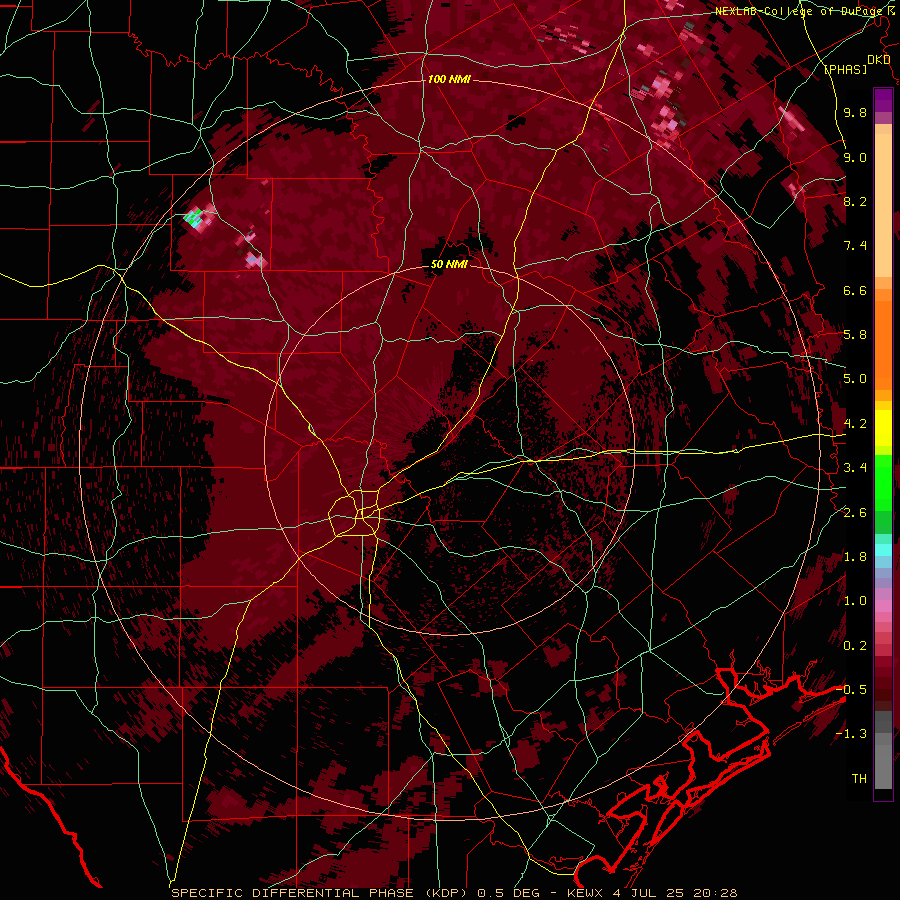The width and height of the screenshot is (900, 900).
Task: Click the 4 JUL 25 date in caption
Action: [650, 893]
